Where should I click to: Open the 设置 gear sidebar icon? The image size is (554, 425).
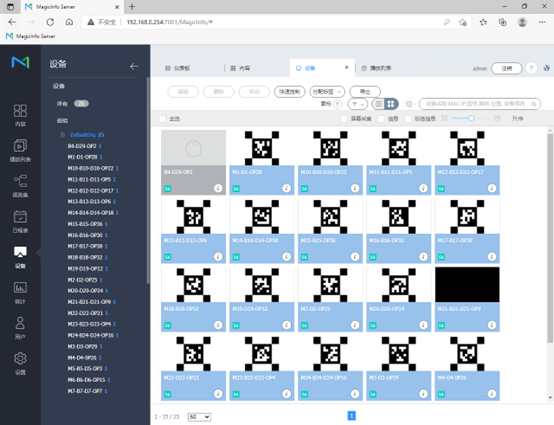click(x=20, y=363)
